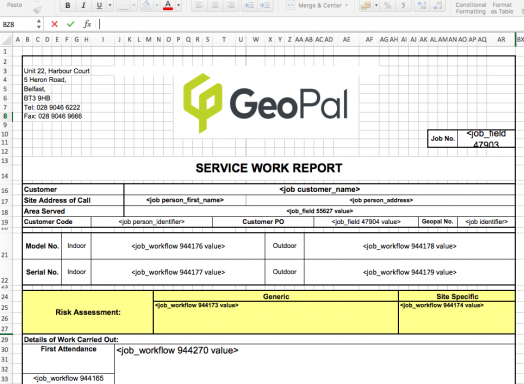Click in the formula bar

pos(311,24)
